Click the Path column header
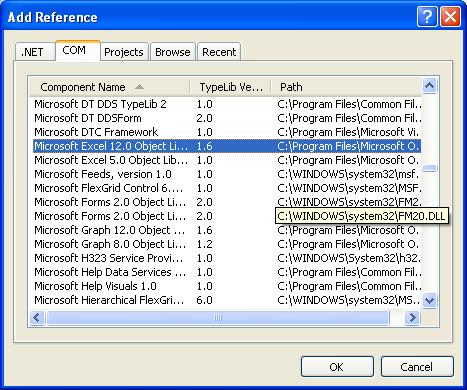This screenshot has height=390, width=467. (x=346, y=87)
